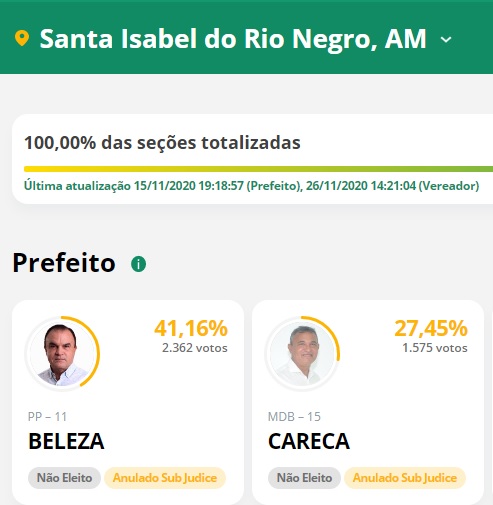The image size is (493, 505).
Task: Click the 27,45% vote percentage
Action: (431, 329)
